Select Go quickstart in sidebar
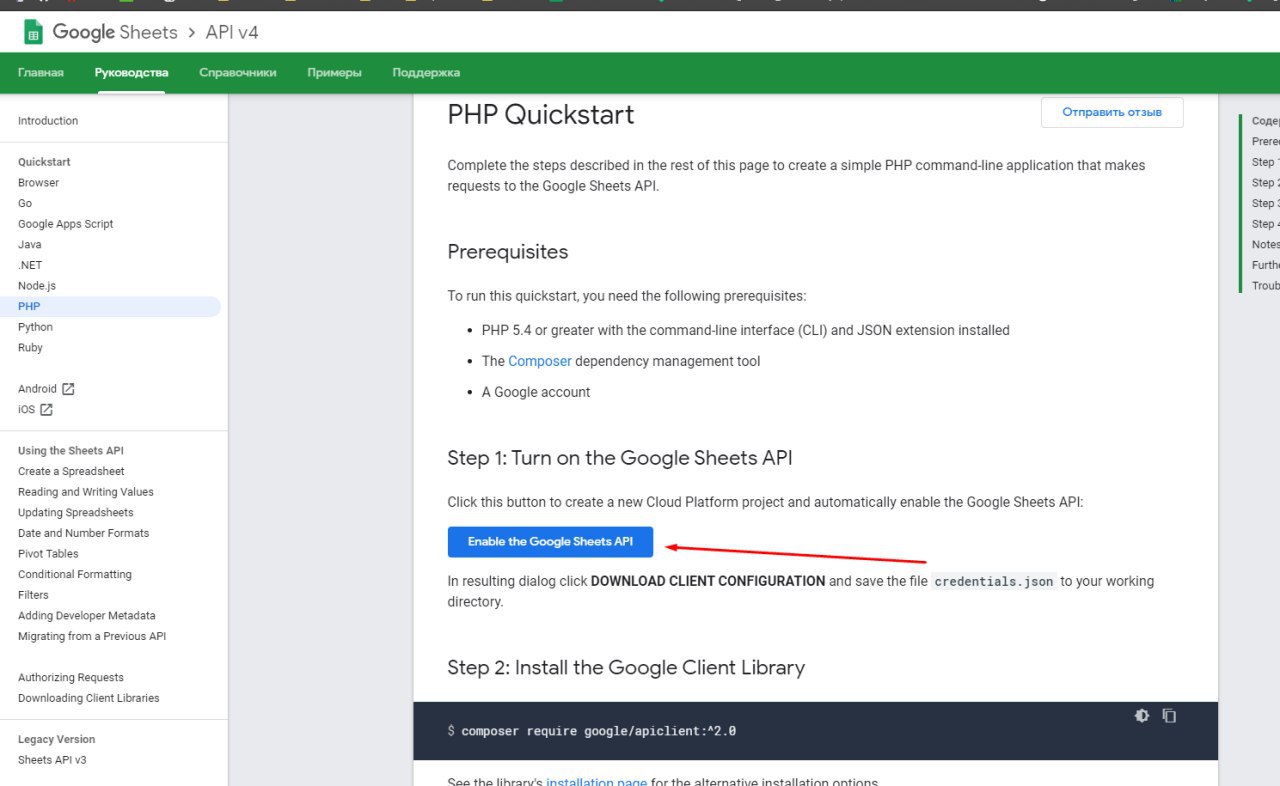The image size is (1280, 786). pyautogui.click(x=25, y=203)
